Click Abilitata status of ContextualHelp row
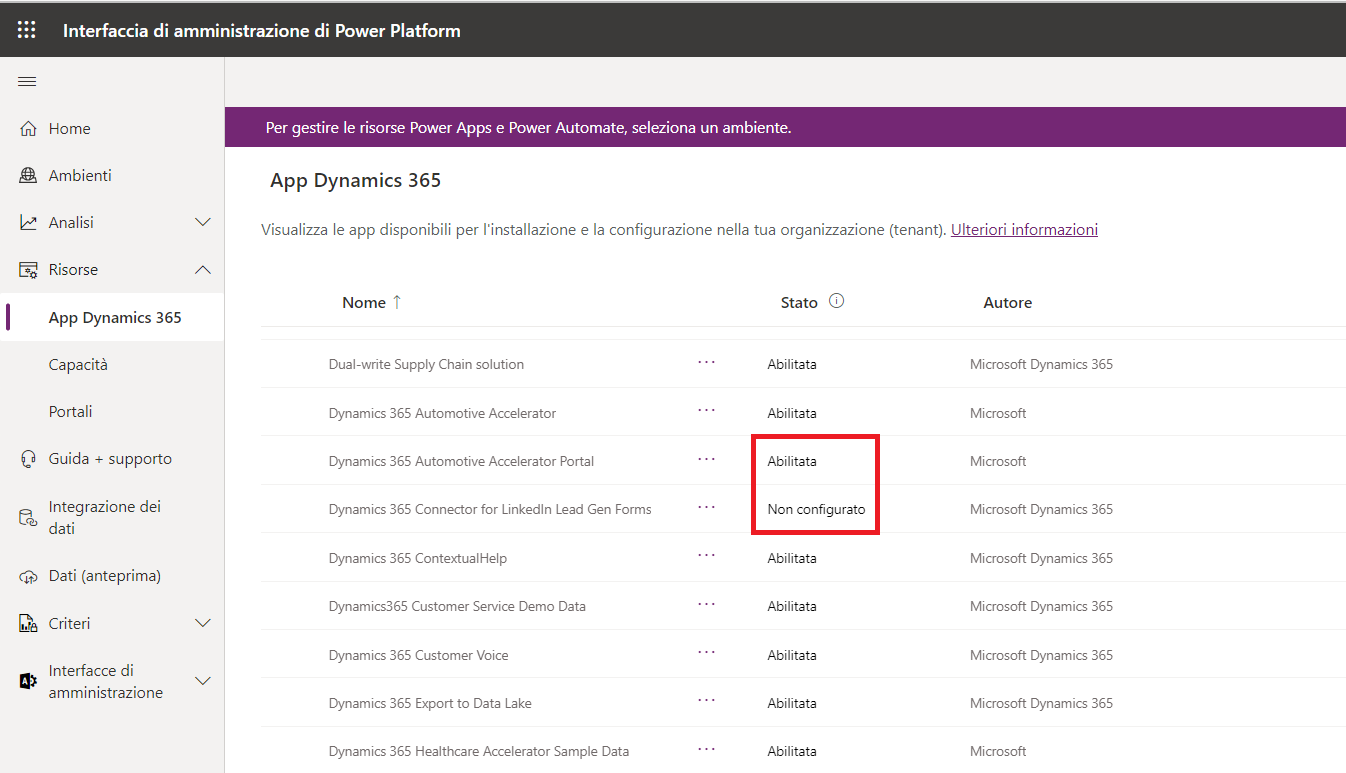Screen dimensions: 1346x773 [x=792, y=558]
